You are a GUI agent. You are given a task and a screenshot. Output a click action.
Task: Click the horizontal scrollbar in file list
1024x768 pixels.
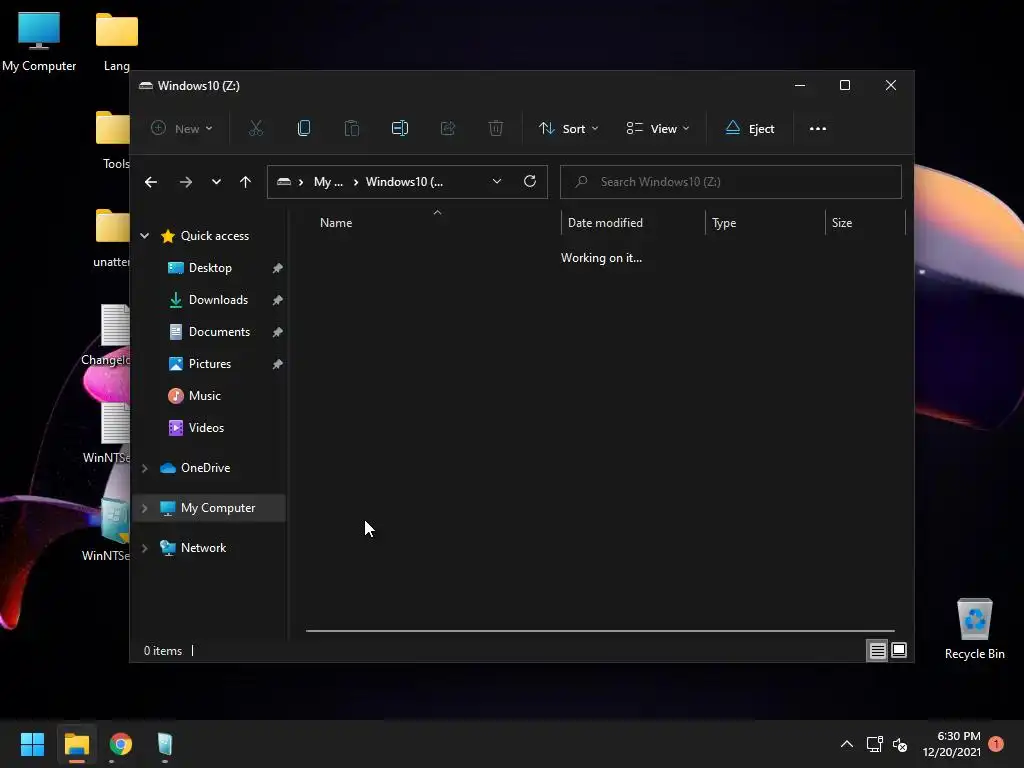click(600, 631)
